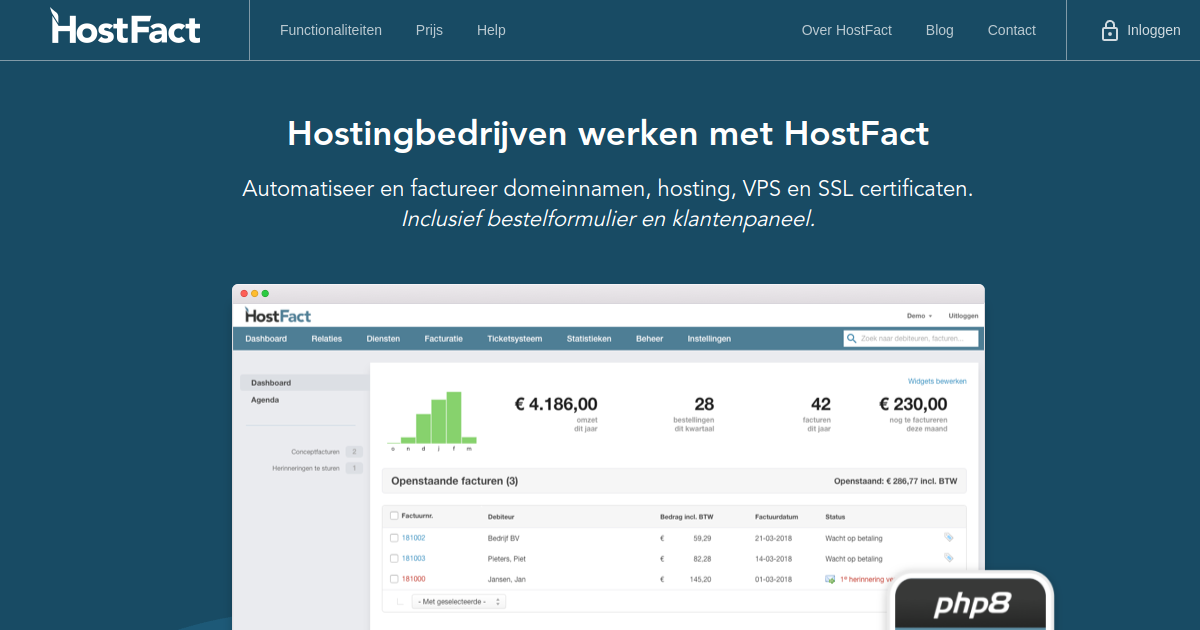Click the tag icon on the Bedrijf BV row
The width and height of the screenshot is (1200, 630).
pyautogui.click(x=949, y=537)
